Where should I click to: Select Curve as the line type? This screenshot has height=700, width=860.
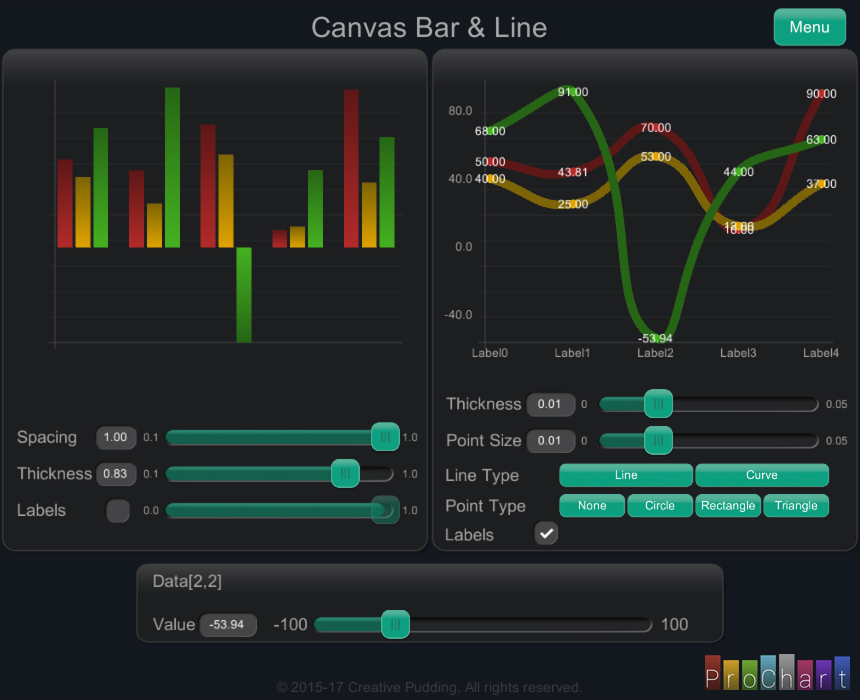tap(761, 475)
